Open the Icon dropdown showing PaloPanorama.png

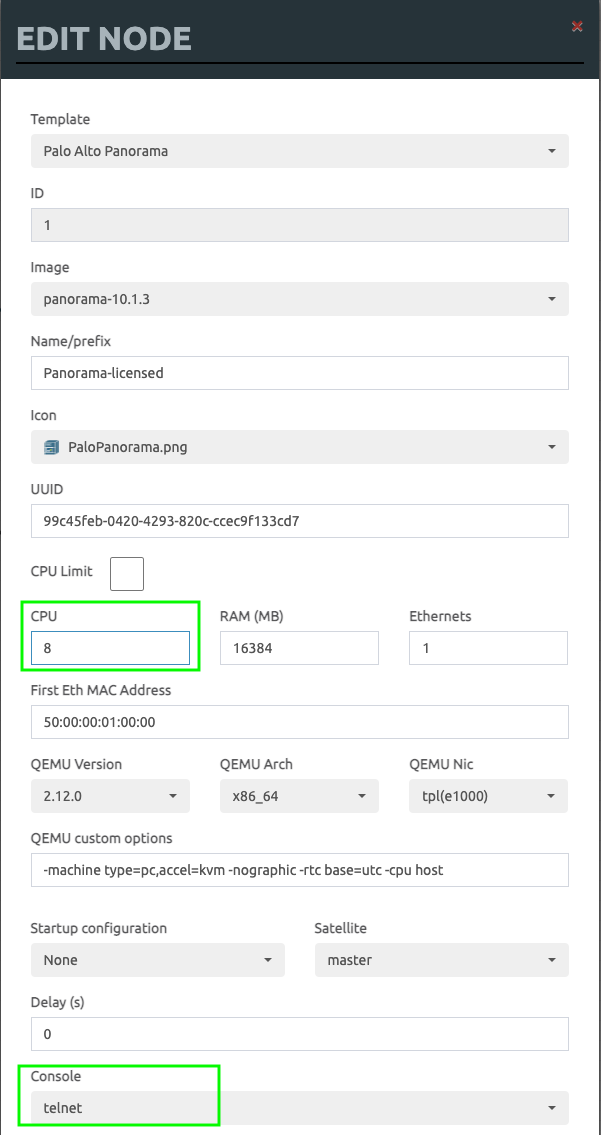tap(300, 447)
